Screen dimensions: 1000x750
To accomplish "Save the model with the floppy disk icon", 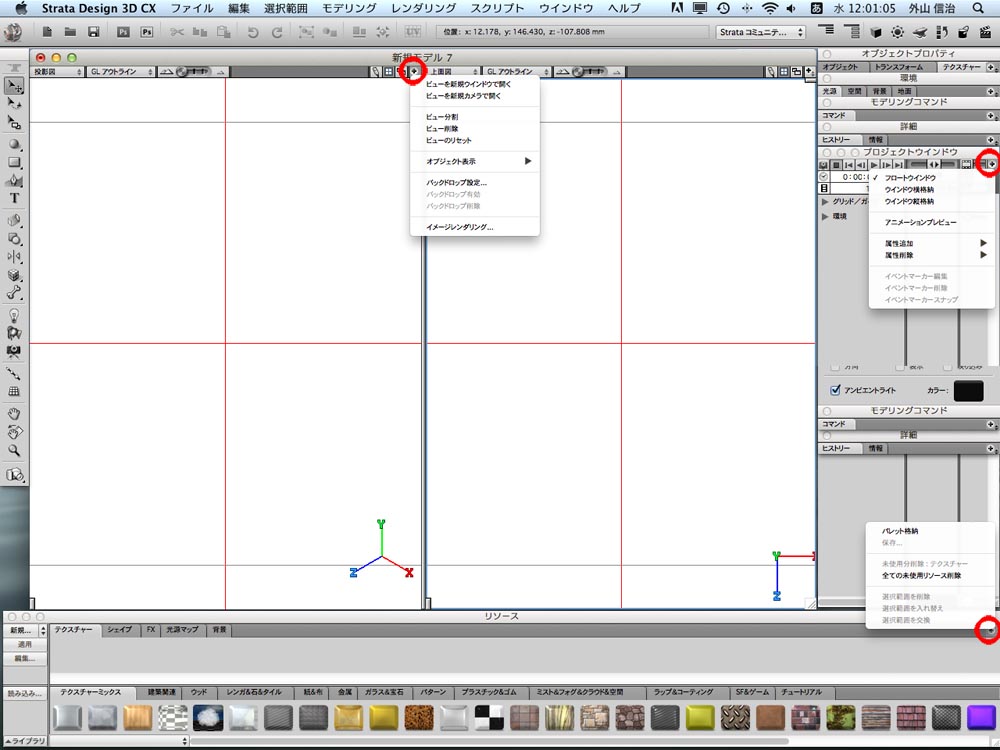I will click(94, 32).
